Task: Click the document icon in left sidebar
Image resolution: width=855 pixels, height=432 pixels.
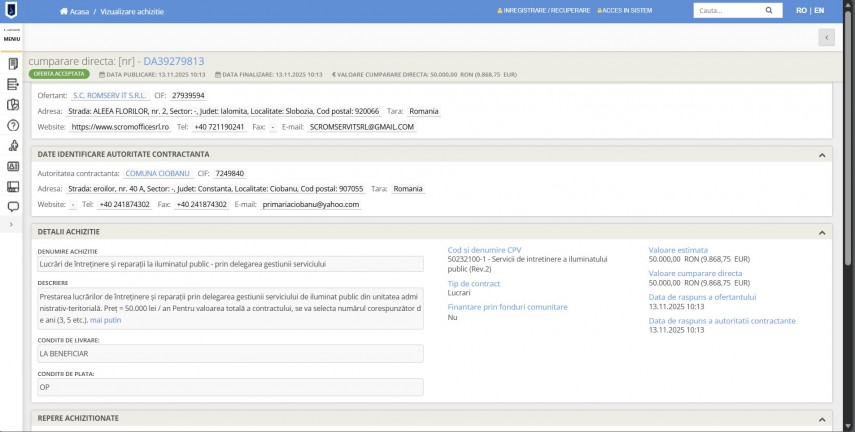Action: pos(13,64)
